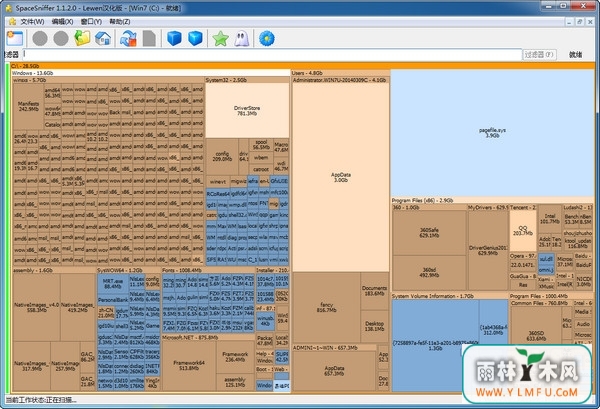Image resolution: width=600 pixels, height=409 pixels.
Task: Select the config 209.0Mb block
Action: 222,156
